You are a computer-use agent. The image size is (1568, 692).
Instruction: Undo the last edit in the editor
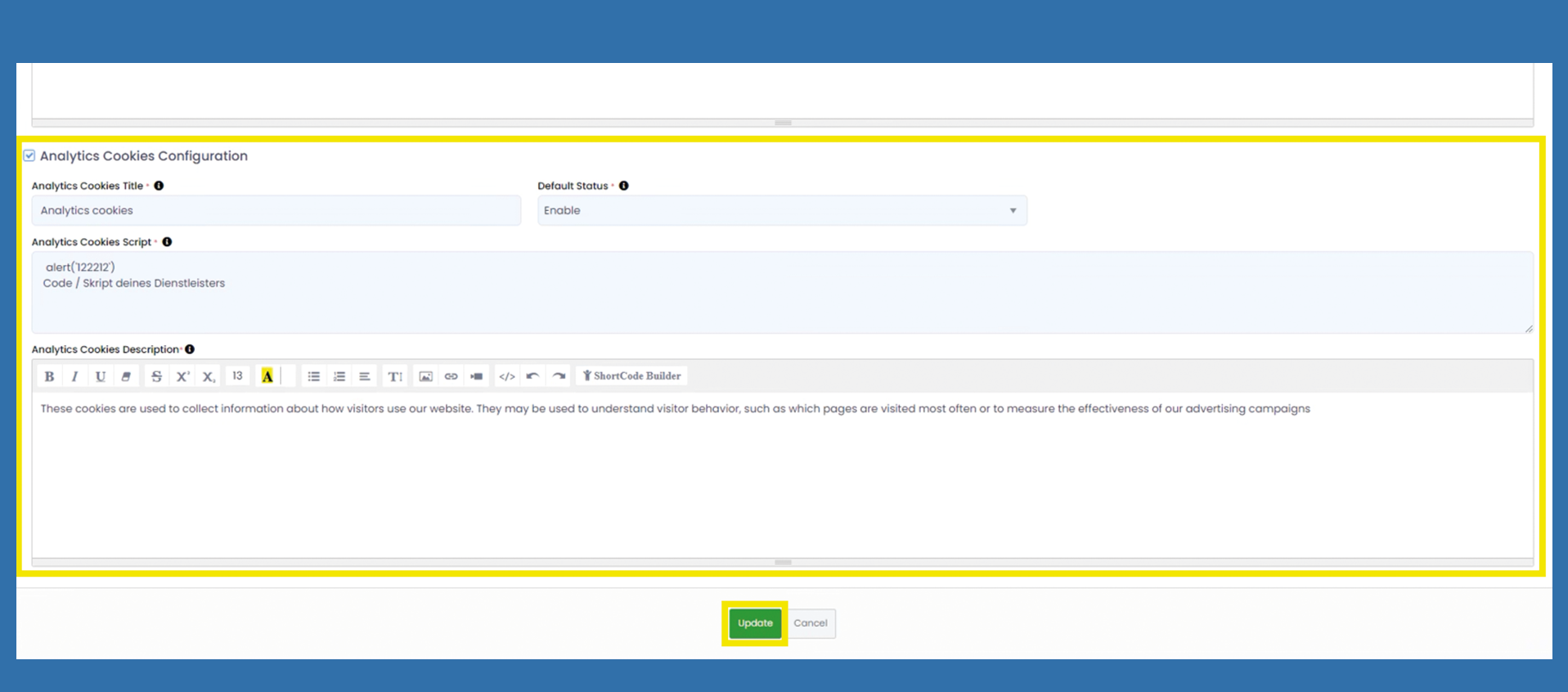pyautogui.click(x=532, y=376)
